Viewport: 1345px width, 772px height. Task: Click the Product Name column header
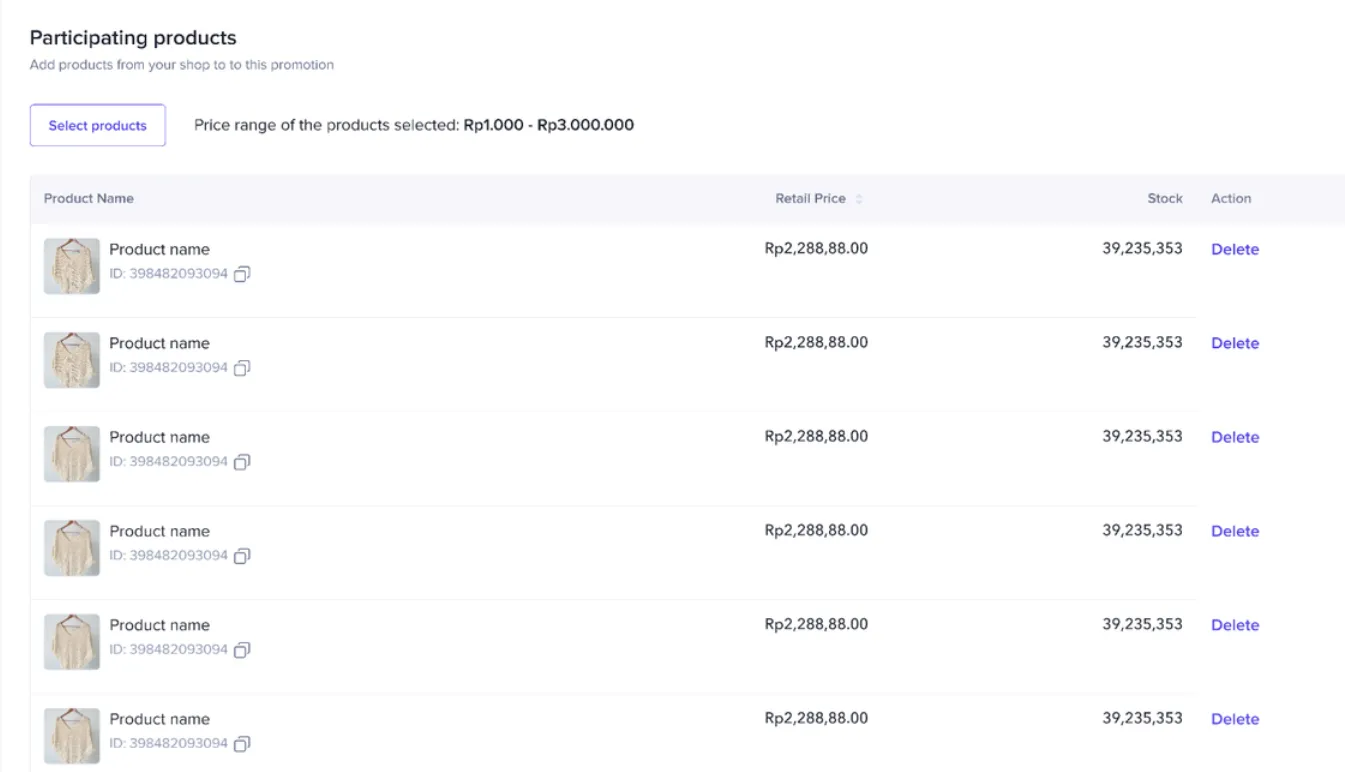pyautogui.click(x=89, y=198)
